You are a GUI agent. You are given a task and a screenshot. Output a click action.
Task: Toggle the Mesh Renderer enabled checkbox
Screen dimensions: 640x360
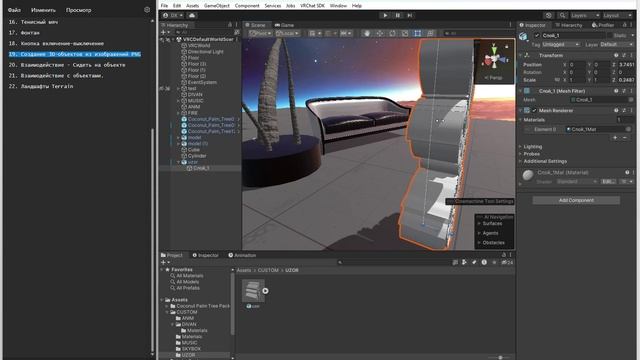tap(534, 110)
